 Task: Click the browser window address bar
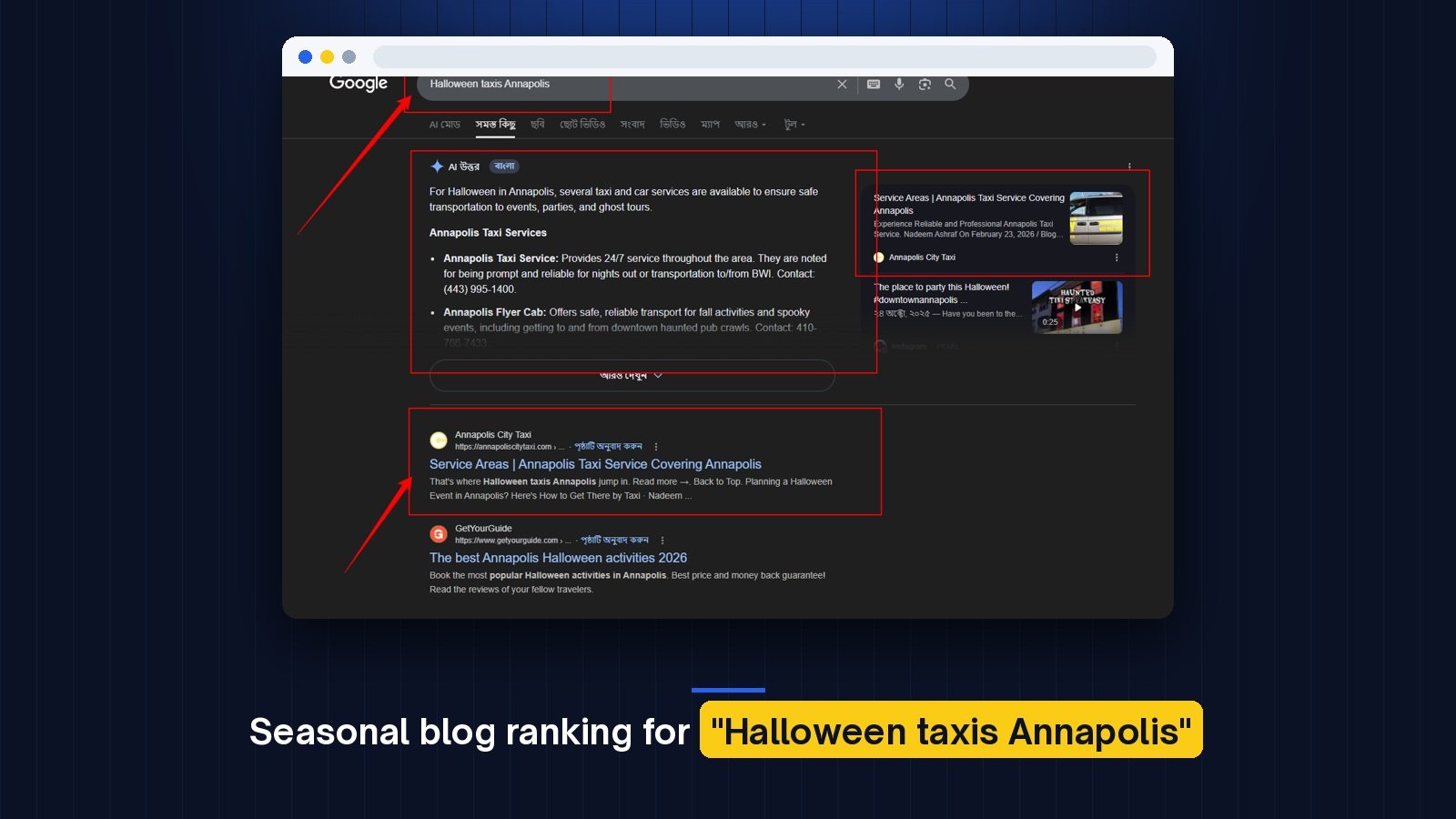point(764,56)
